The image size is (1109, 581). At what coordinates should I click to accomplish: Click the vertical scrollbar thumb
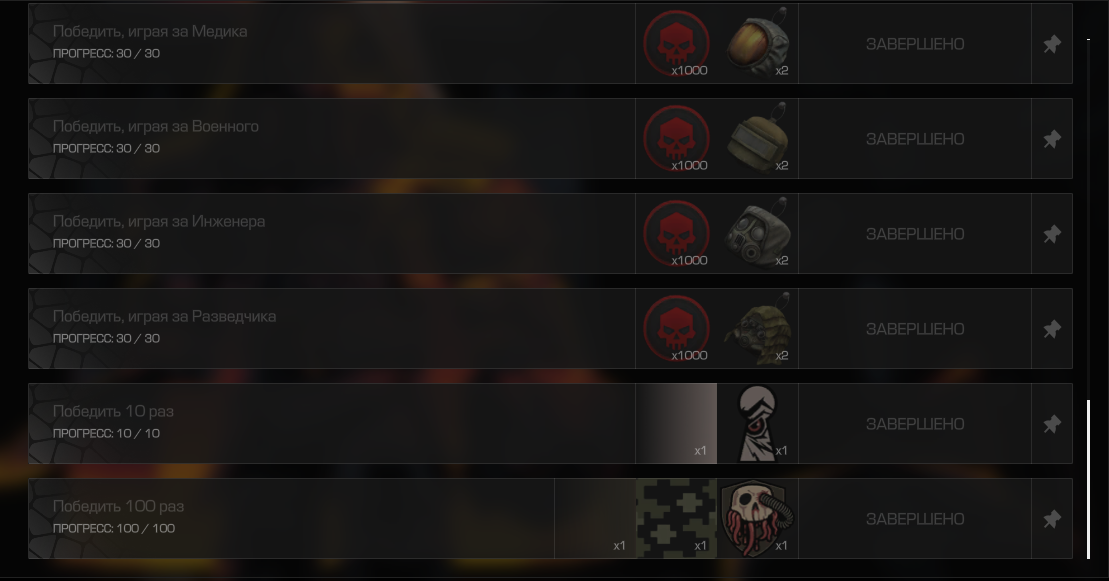click(1088, 479)
